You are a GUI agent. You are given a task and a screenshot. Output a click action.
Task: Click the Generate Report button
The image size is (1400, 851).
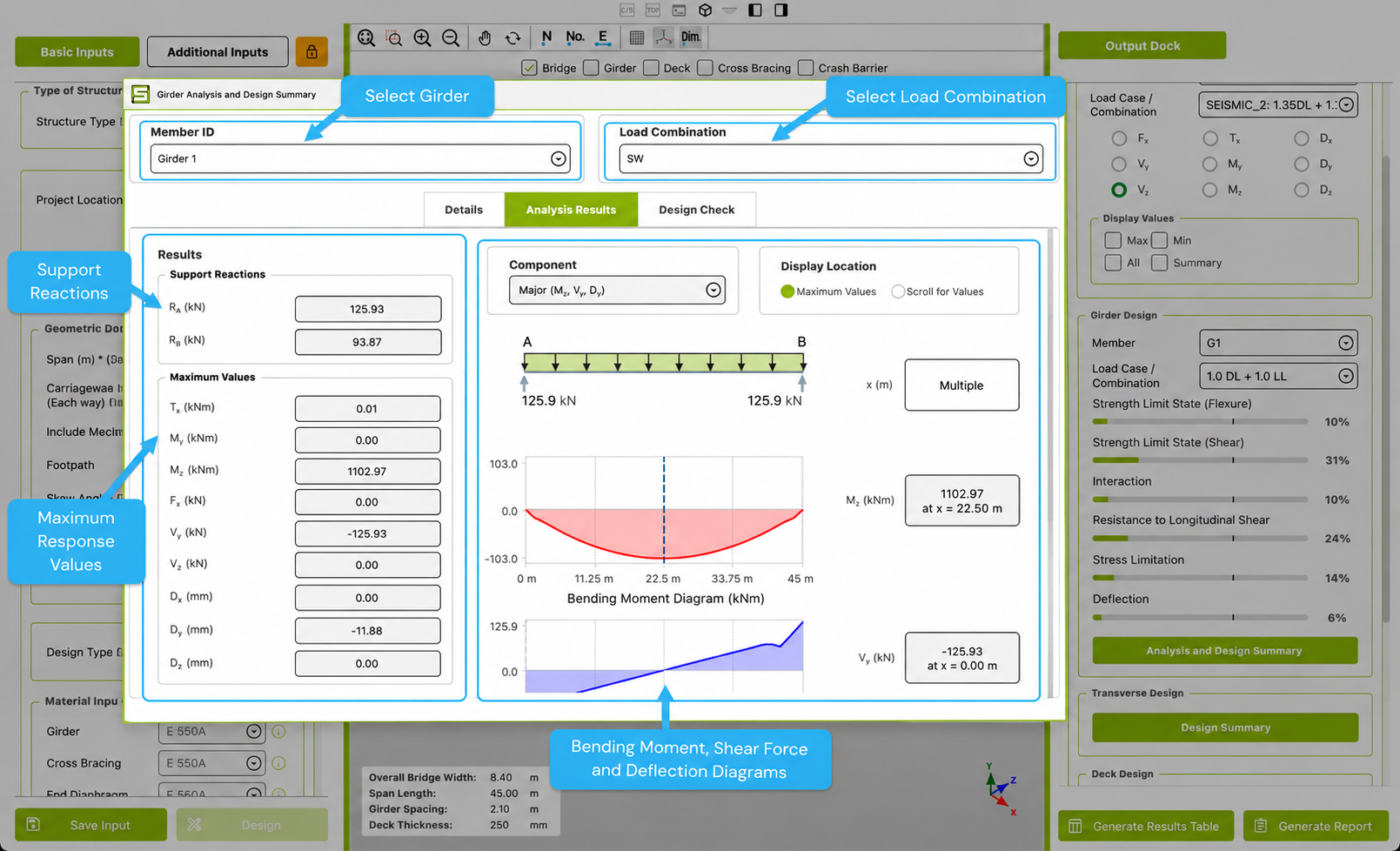click(x=1315, y=826)
